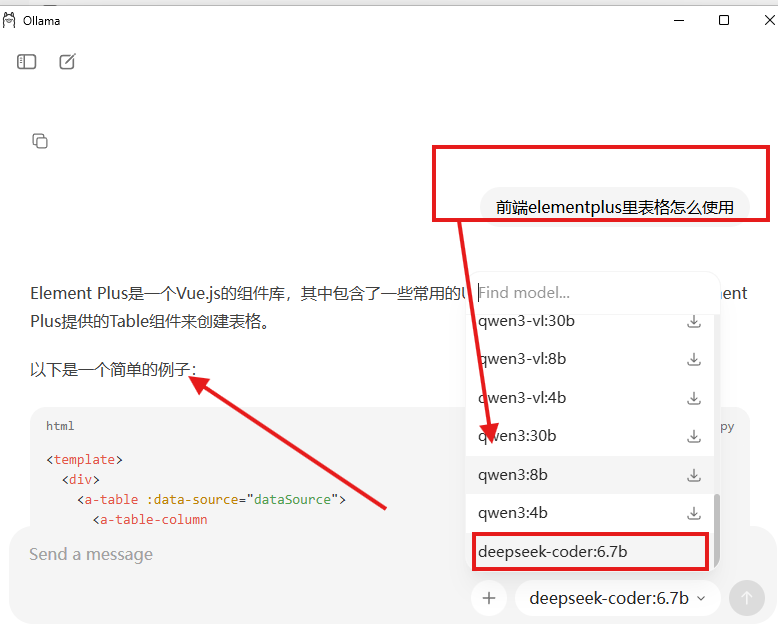
Task: Download the qwen3:4b model
Action: (694, 513)
